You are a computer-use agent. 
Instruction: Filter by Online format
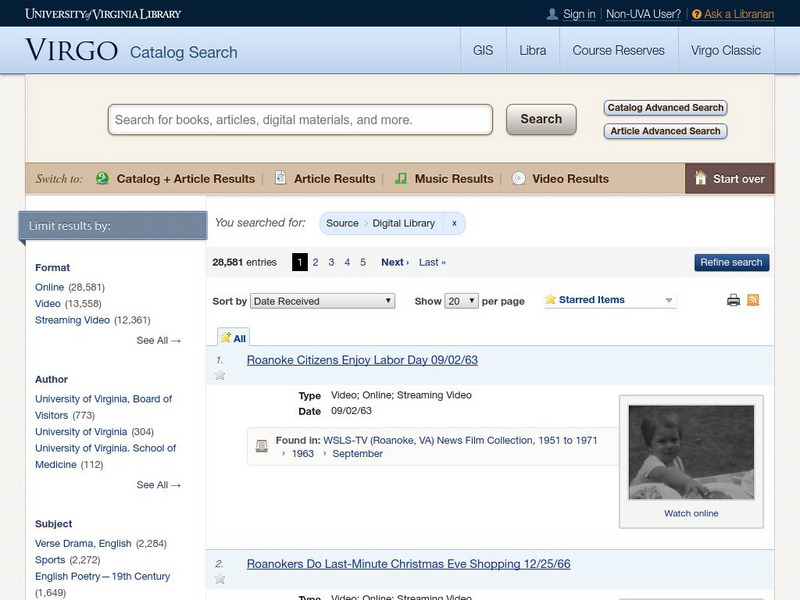click(49, 287)
